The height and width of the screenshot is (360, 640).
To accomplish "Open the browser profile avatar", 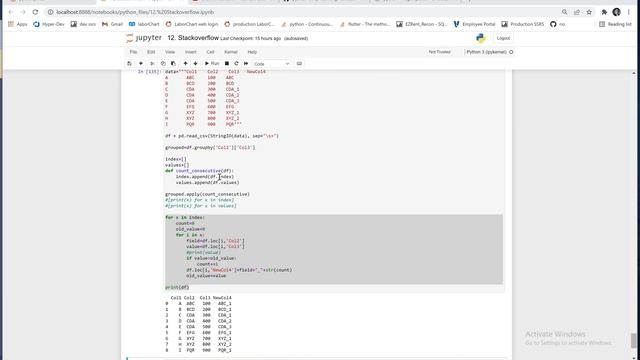I will [616, 12].
